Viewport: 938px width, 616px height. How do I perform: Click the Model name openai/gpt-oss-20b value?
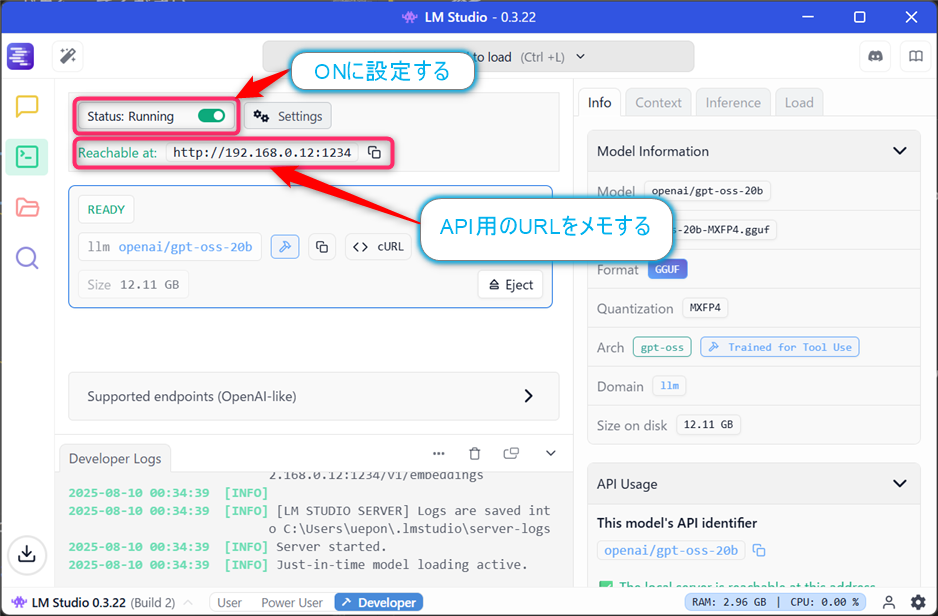tap(707, 191)
